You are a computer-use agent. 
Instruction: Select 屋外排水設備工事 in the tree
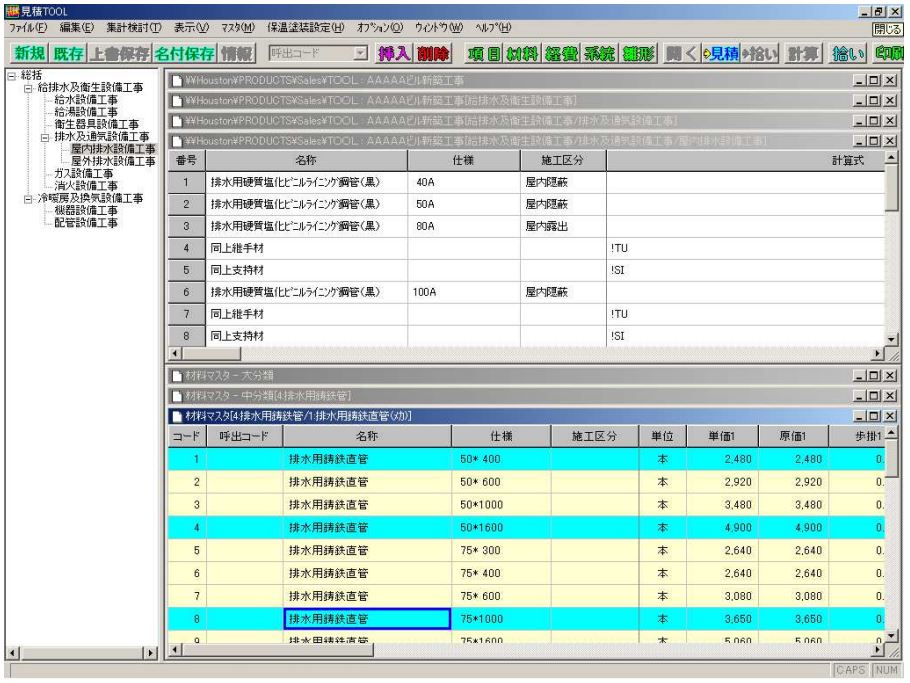click(113, 160)
